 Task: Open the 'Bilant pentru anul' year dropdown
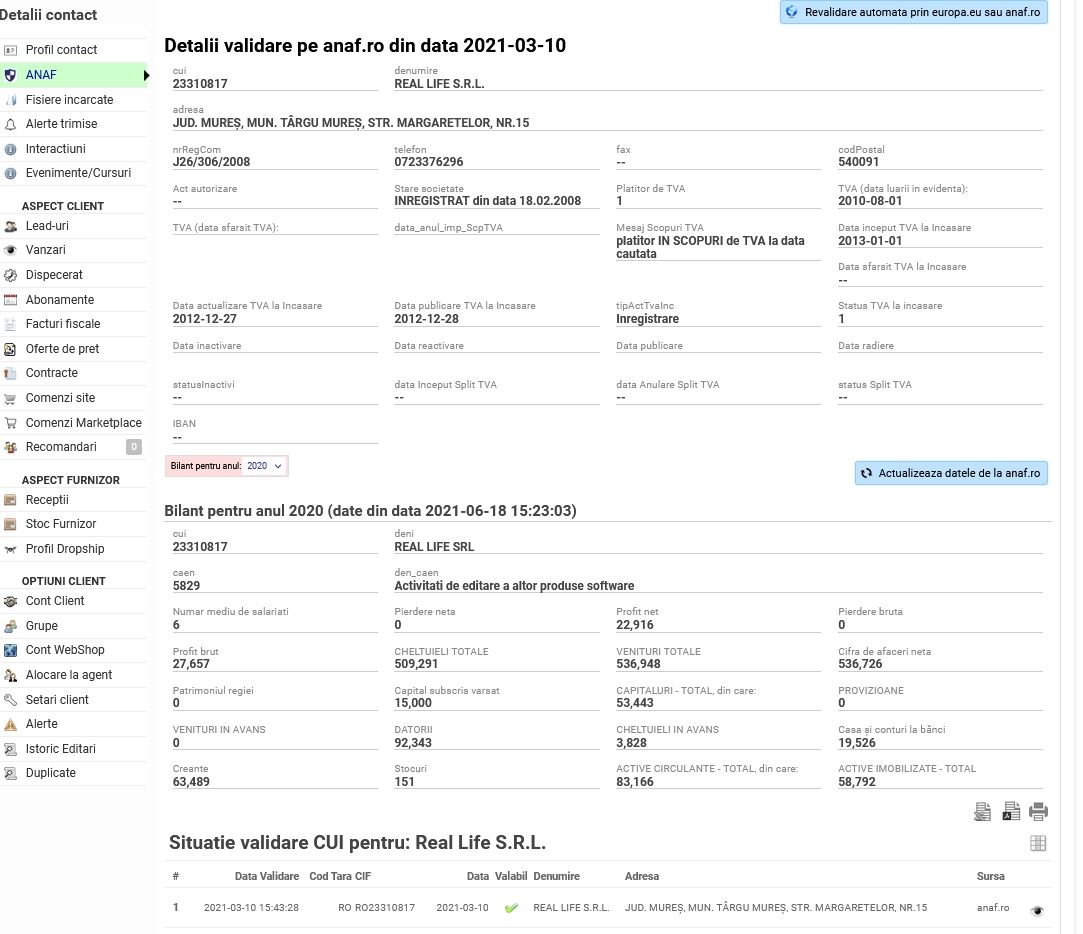(265, 466)
